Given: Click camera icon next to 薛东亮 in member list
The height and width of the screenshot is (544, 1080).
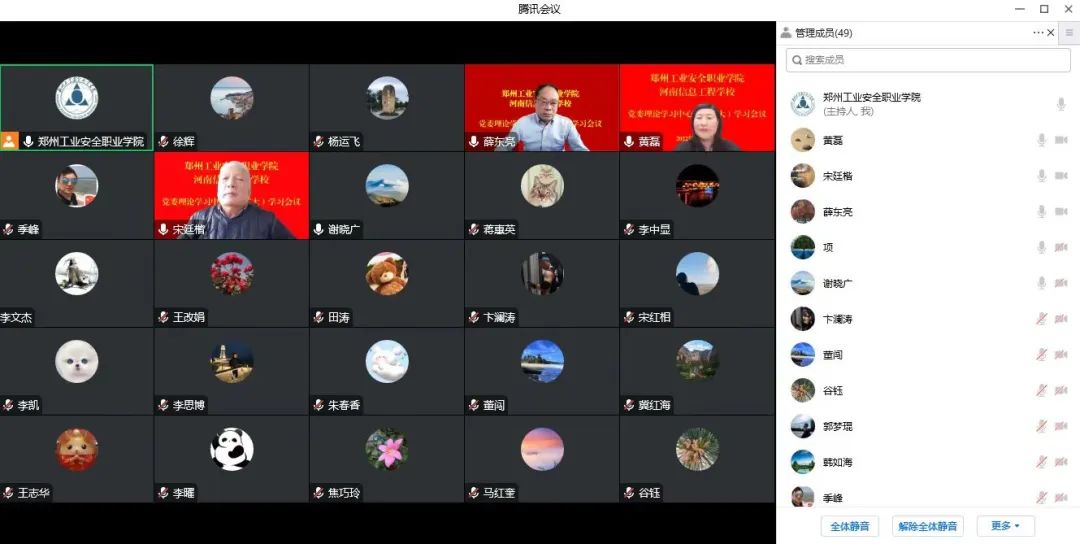Looking at the screenshot, I should tap(1060, 212).
